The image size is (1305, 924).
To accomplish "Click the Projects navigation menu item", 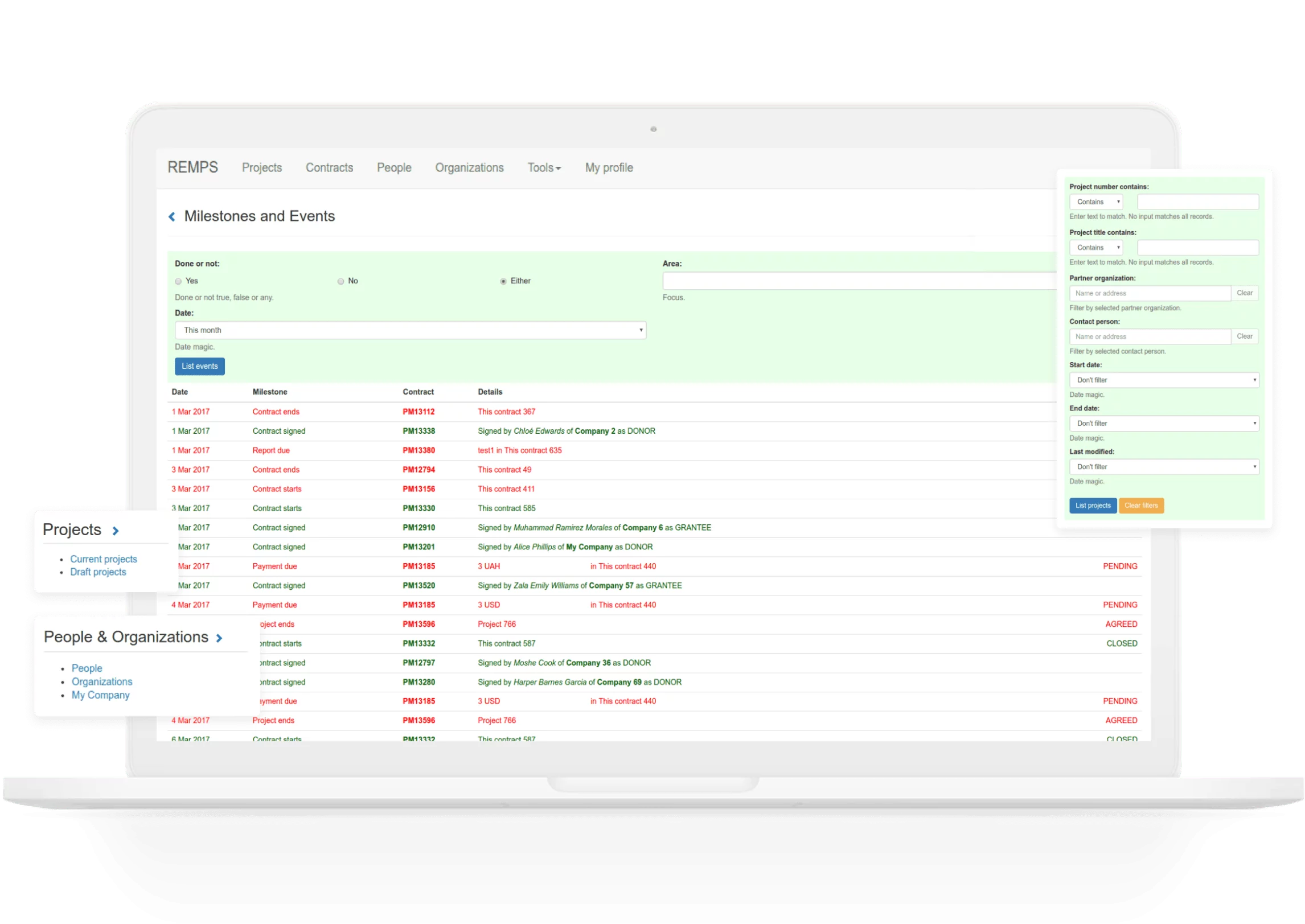I will tap(260, 168).
